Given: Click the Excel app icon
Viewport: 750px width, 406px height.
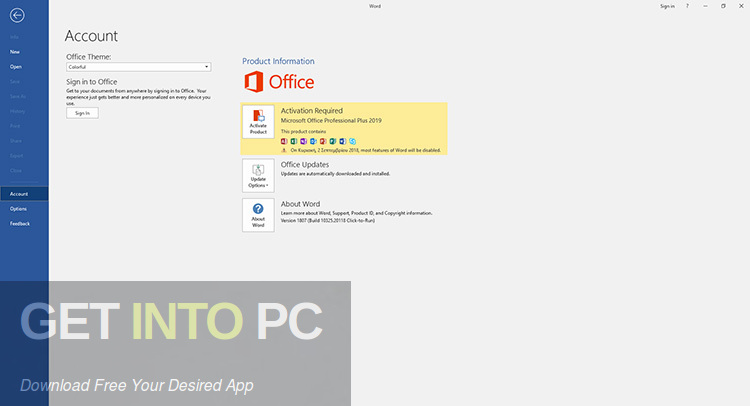Looking at the screenshot, I should pyautogui.click(x=294, y=141).
